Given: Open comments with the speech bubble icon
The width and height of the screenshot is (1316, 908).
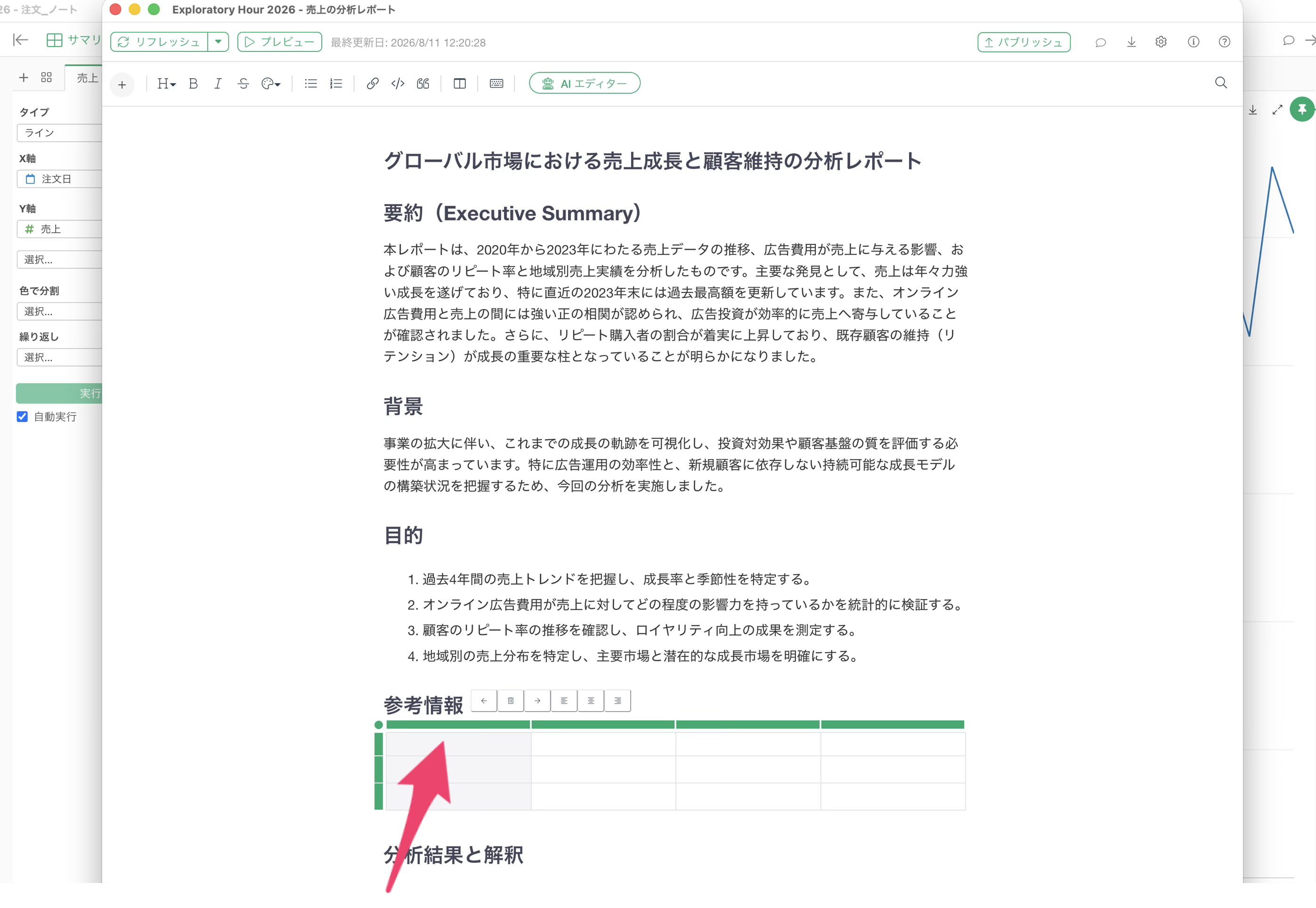Looking at the screenshot, I should pos(1100,42).
